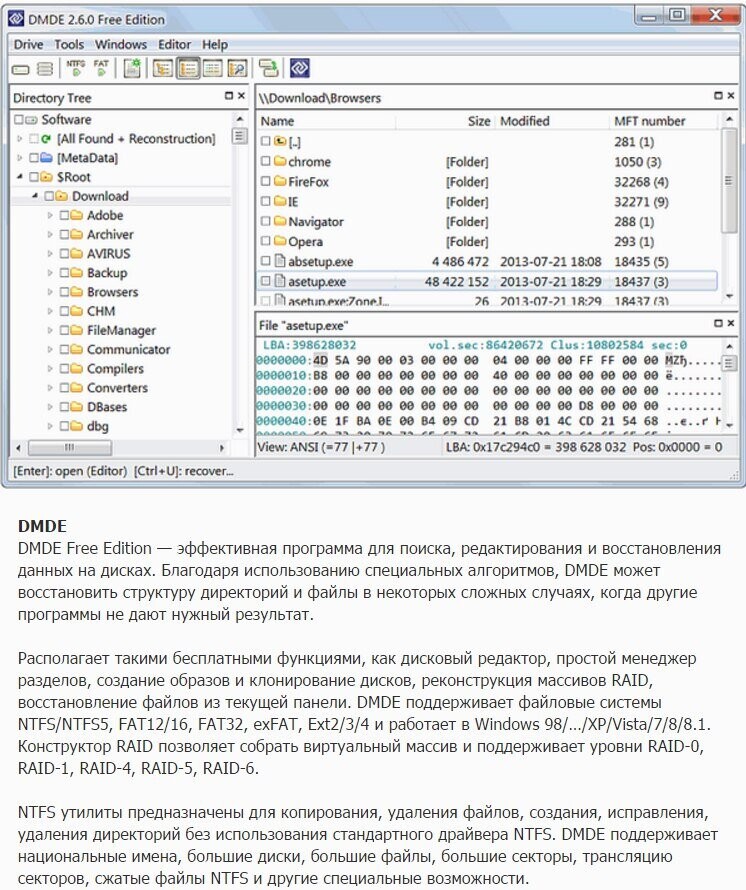746x890 pixels.
Task: Select the Communicator folder in tree
Action: point(128,350)
